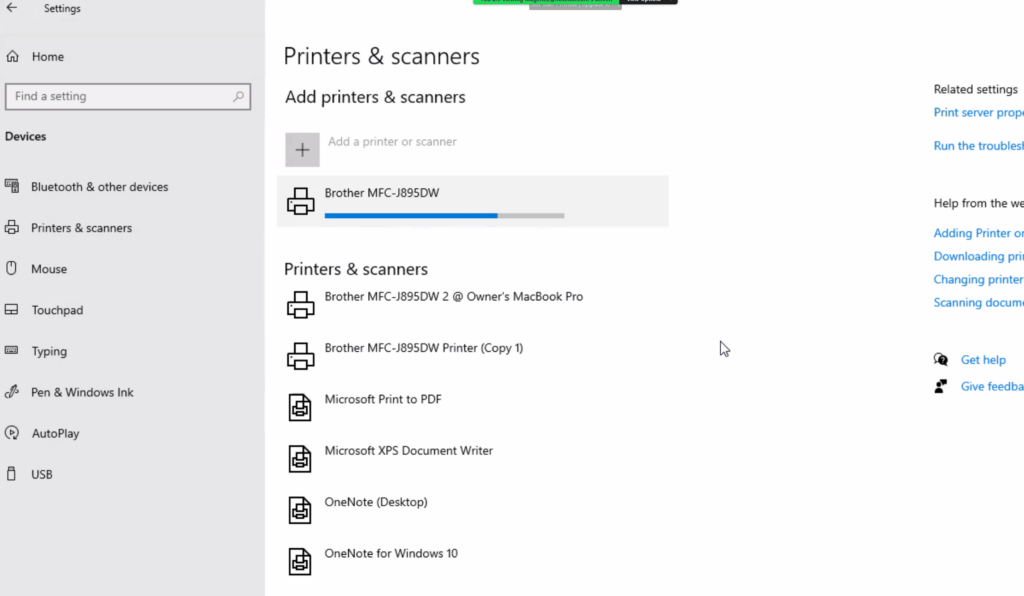Open Print server properties link
Screen dimensions: 1024x596
point(978,113)
